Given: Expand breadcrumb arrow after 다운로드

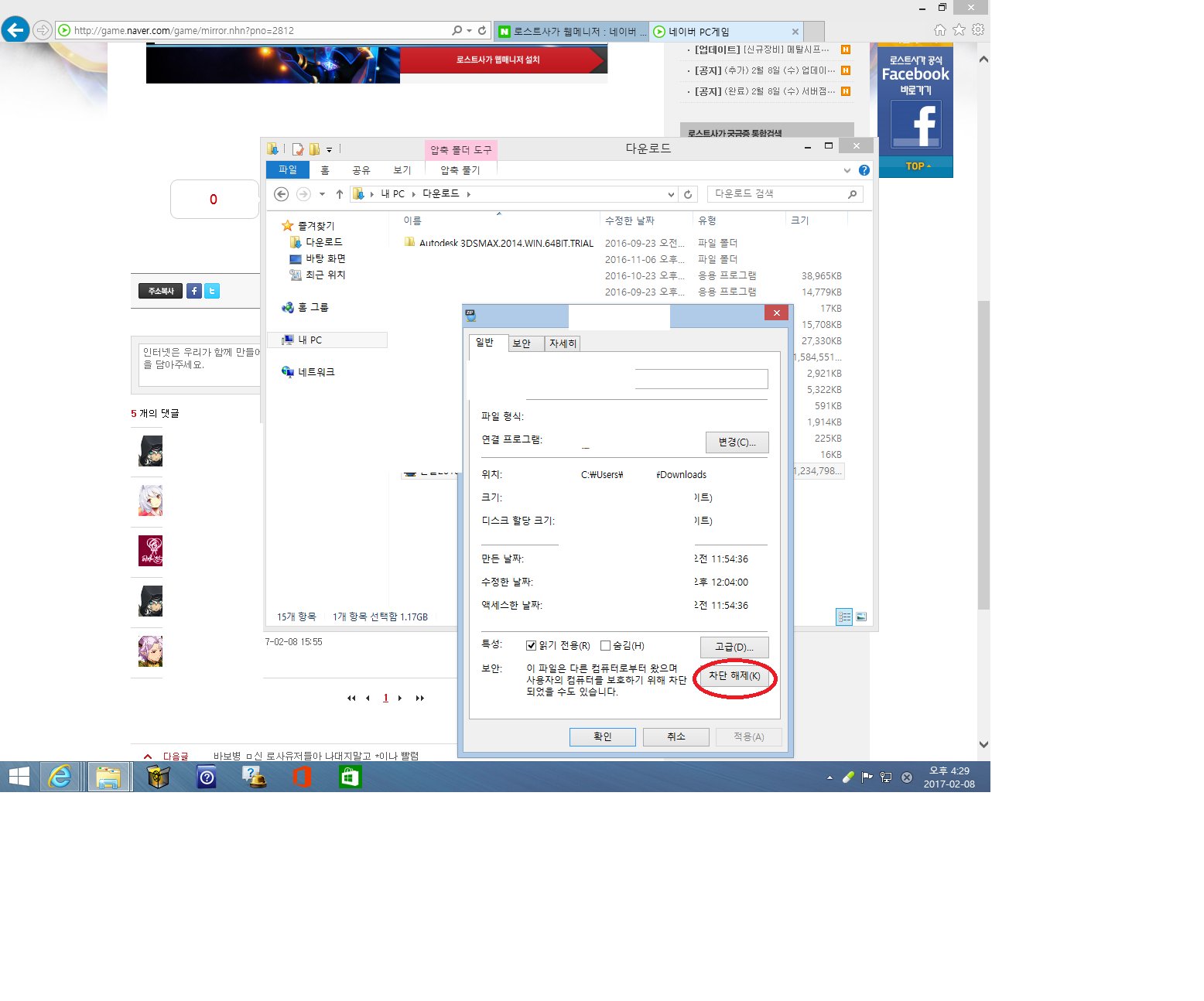Looking at the screenshot, I should [x=469, y=194].
